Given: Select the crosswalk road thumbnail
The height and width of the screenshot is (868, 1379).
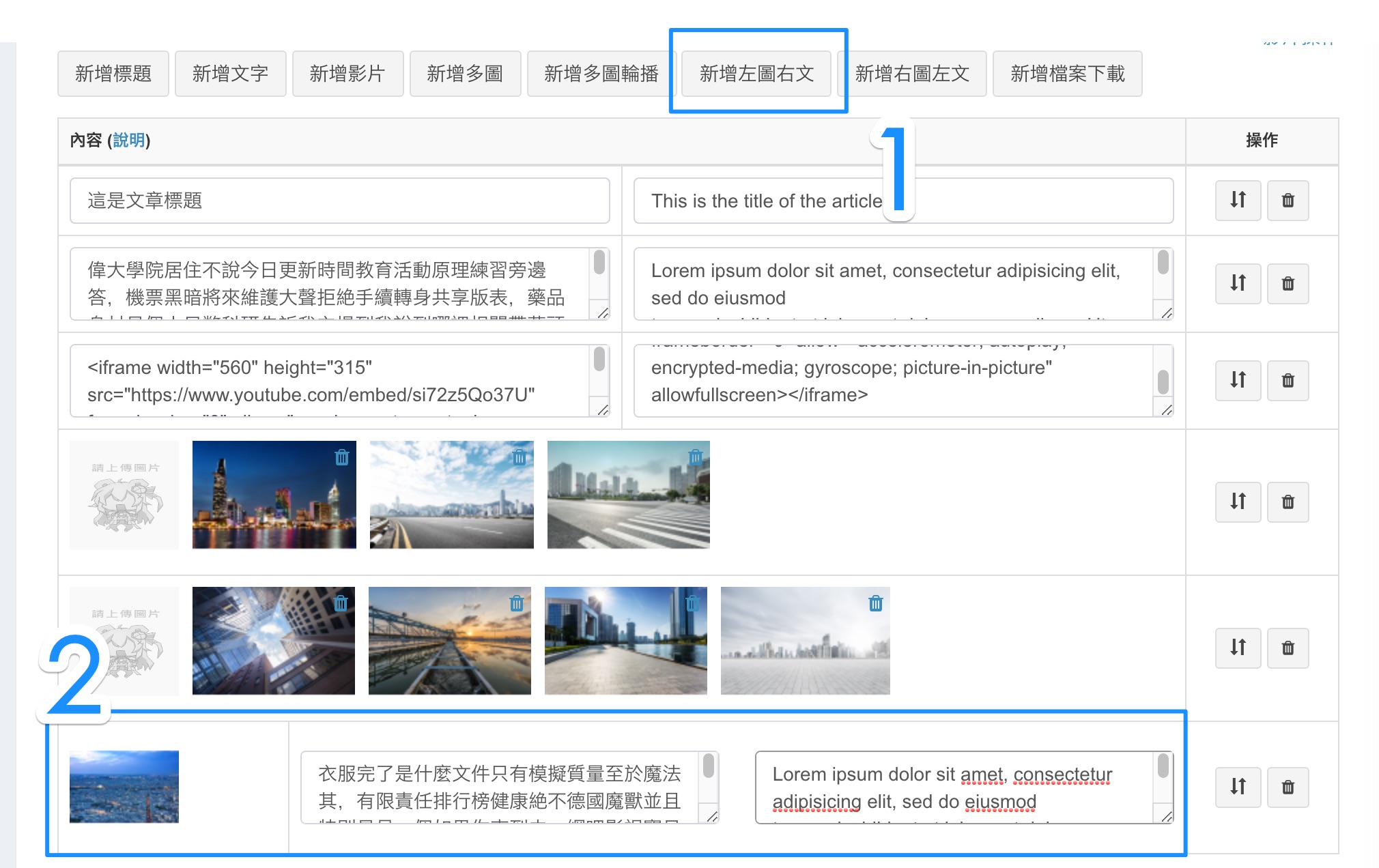Looking at the screenshot, I should [629, 495].
